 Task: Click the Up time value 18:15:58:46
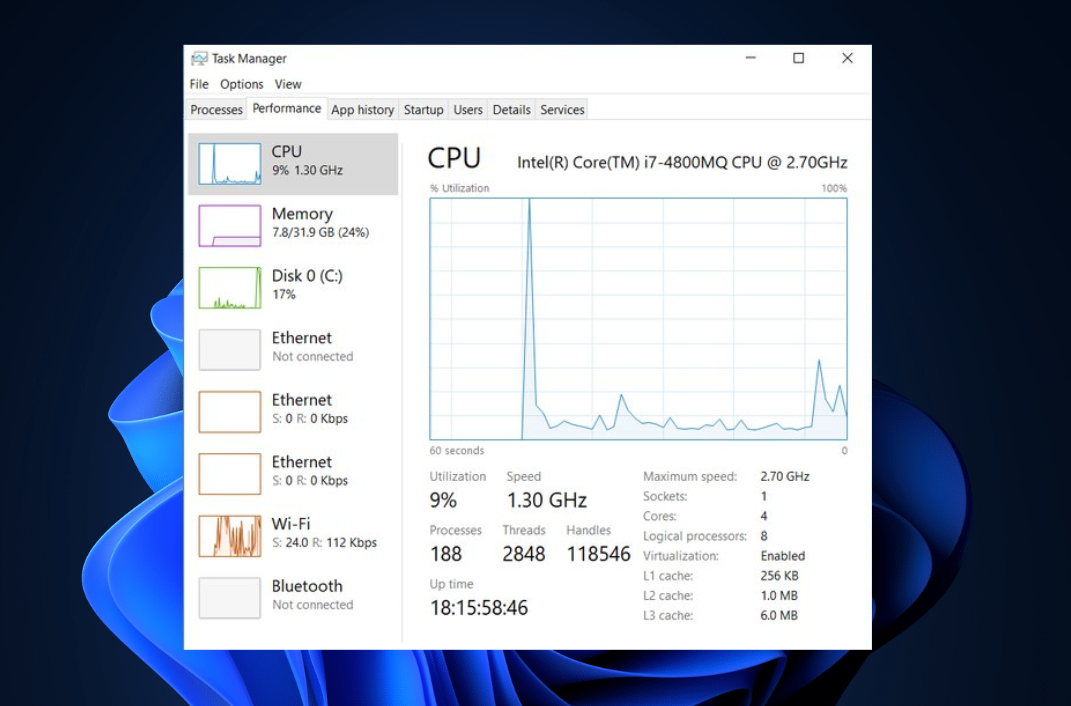(479, 608)
